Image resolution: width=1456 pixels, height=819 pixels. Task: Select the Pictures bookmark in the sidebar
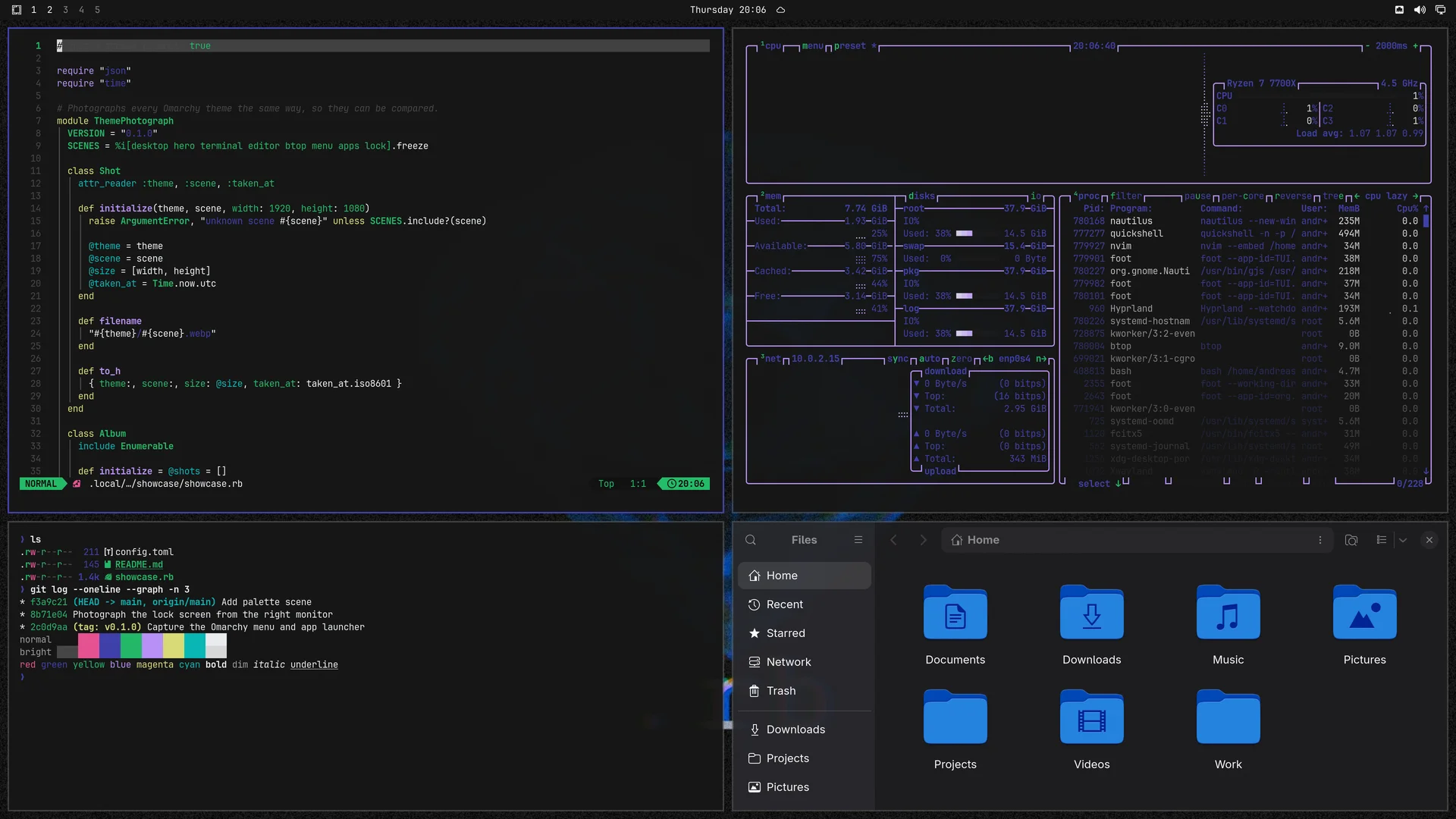tap(805, 787)
